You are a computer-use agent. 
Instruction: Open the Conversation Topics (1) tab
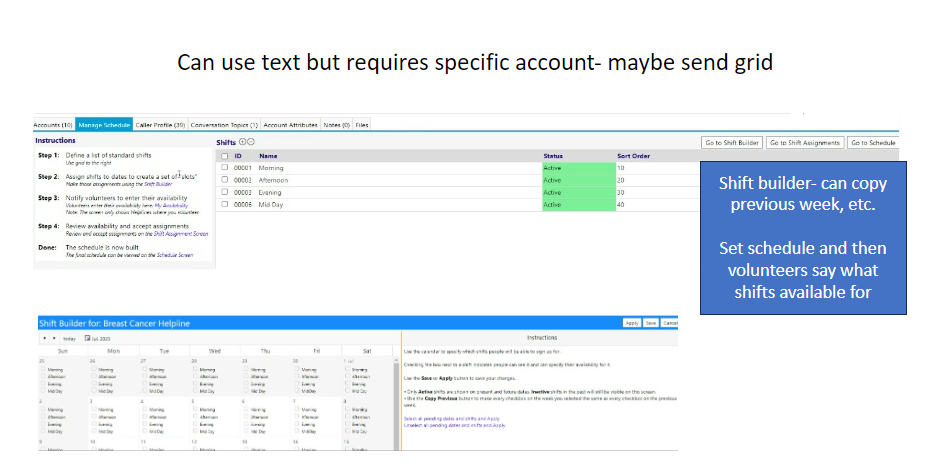224,125
